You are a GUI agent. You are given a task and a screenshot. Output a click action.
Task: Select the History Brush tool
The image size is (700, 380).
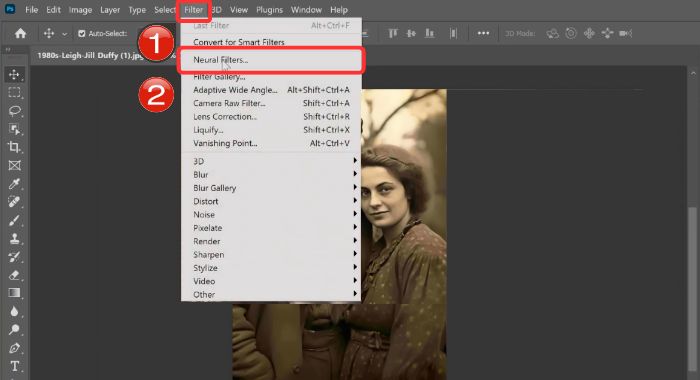(14, 257)
